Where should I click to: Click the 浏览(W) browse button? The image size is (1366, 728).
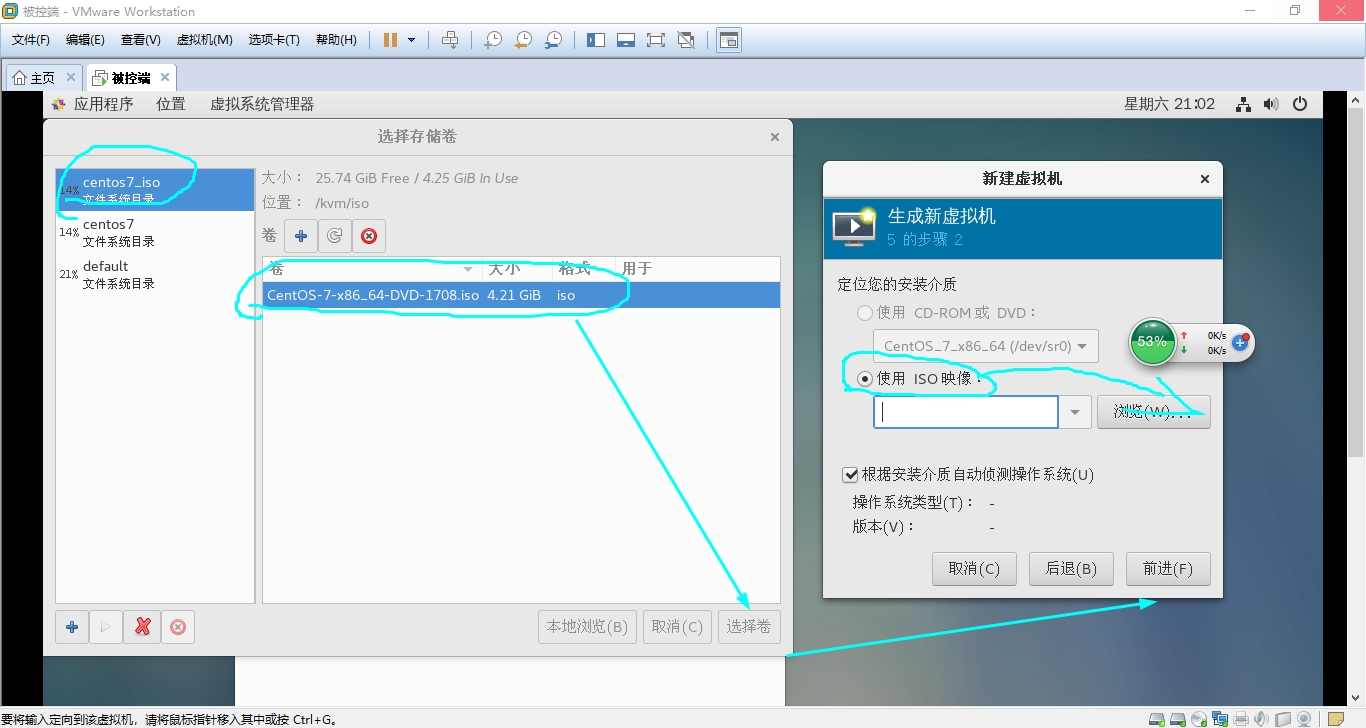point(1154,412)
